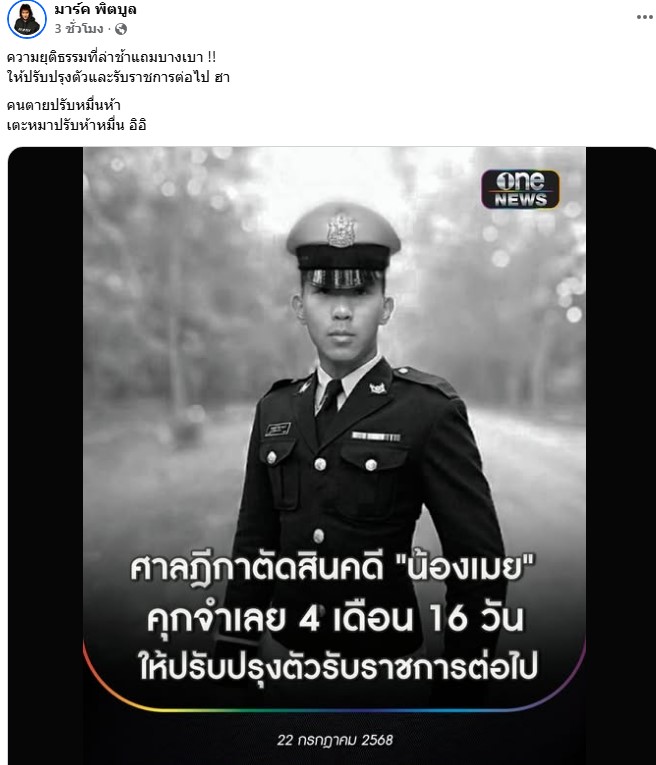Click the date 22 กรกฎาคม 2568
The height and width of the screenshot is (765, 656).
coord(335,740)
